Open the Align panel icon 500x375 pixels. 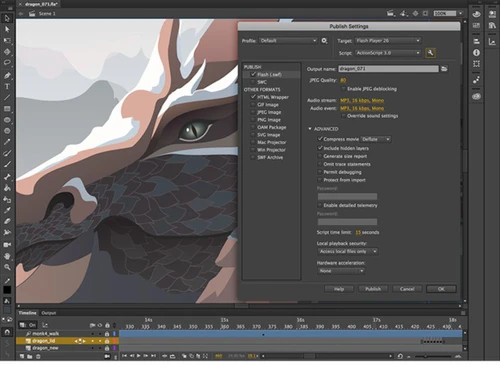pos(476,41)
